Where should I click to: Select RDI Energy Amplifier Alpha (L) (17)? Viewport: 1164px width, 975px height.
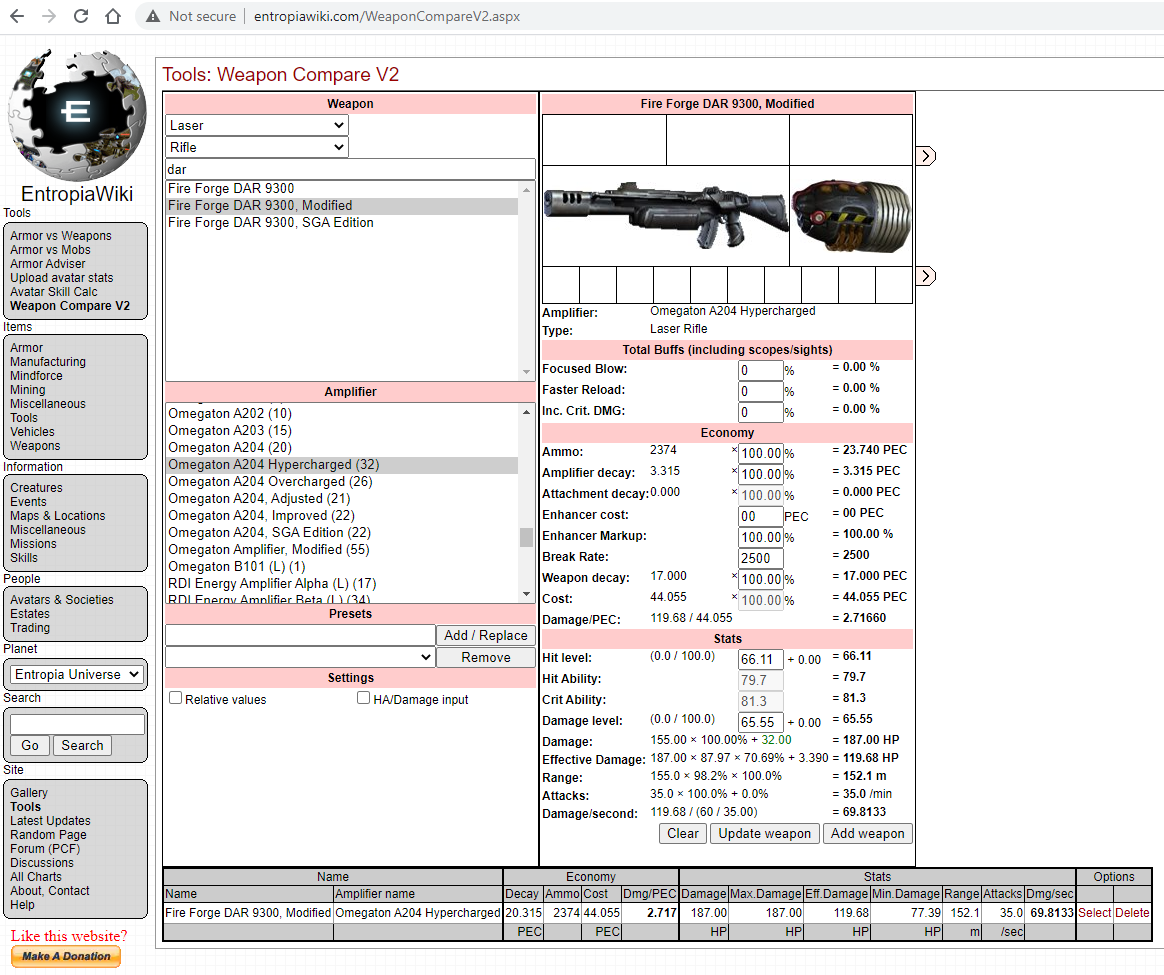click(341, 584)
